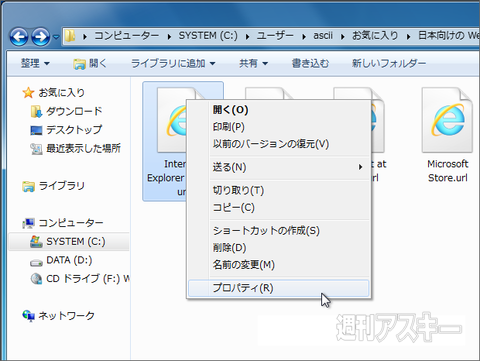480x361 pixels.
Task: Click ascii in the address bar
Action: coord(323,35)
